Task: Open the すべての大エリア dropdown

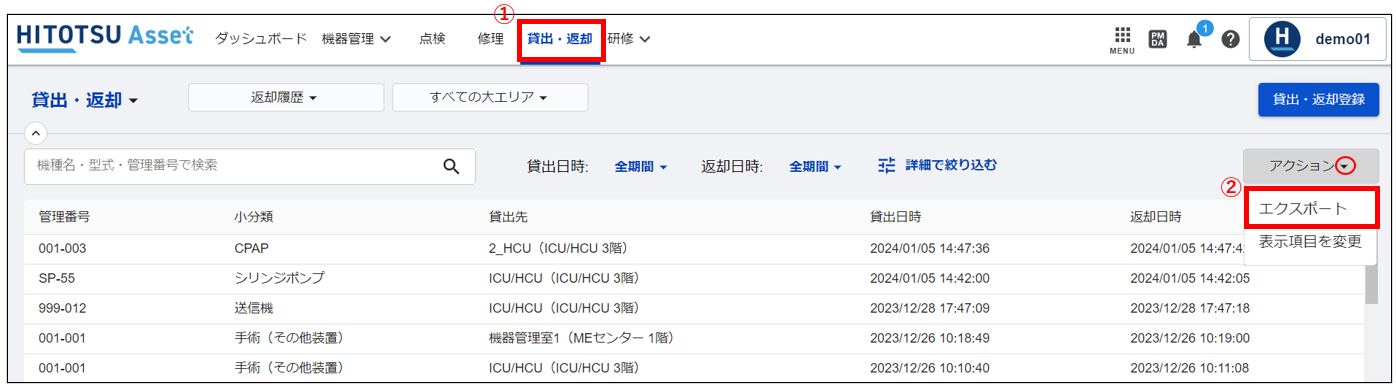Action: (x=490, y=97)
